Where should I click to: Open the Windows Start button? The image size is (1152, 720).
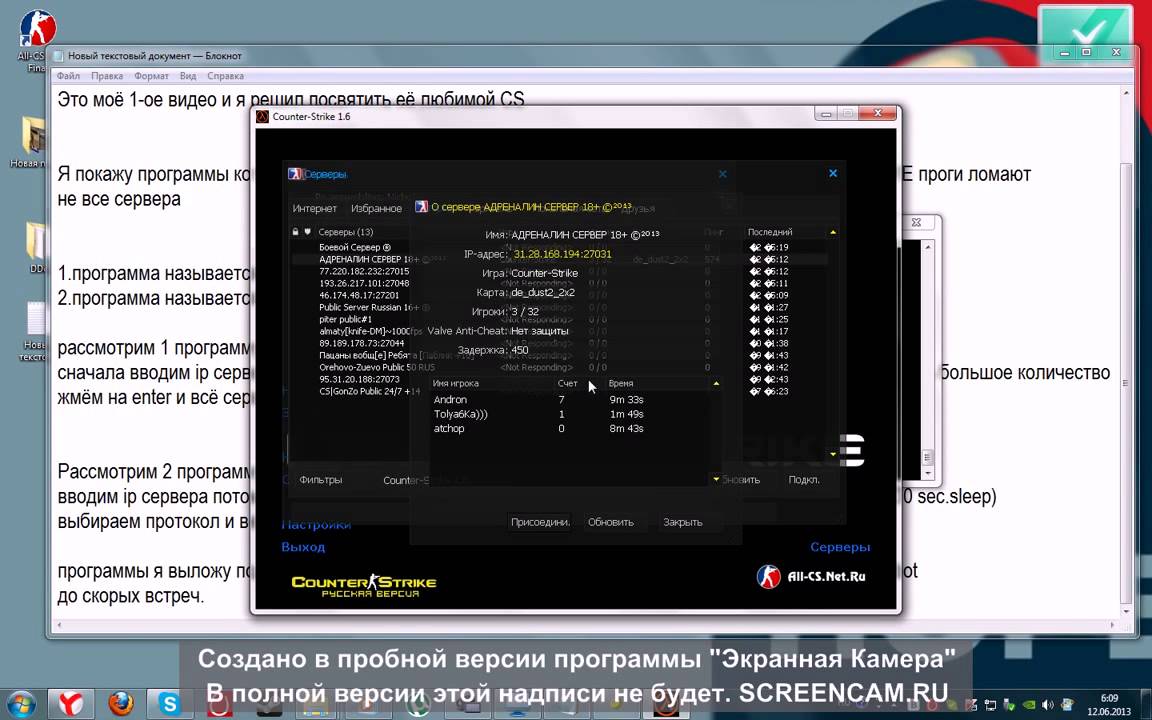(x=20, y=704)
